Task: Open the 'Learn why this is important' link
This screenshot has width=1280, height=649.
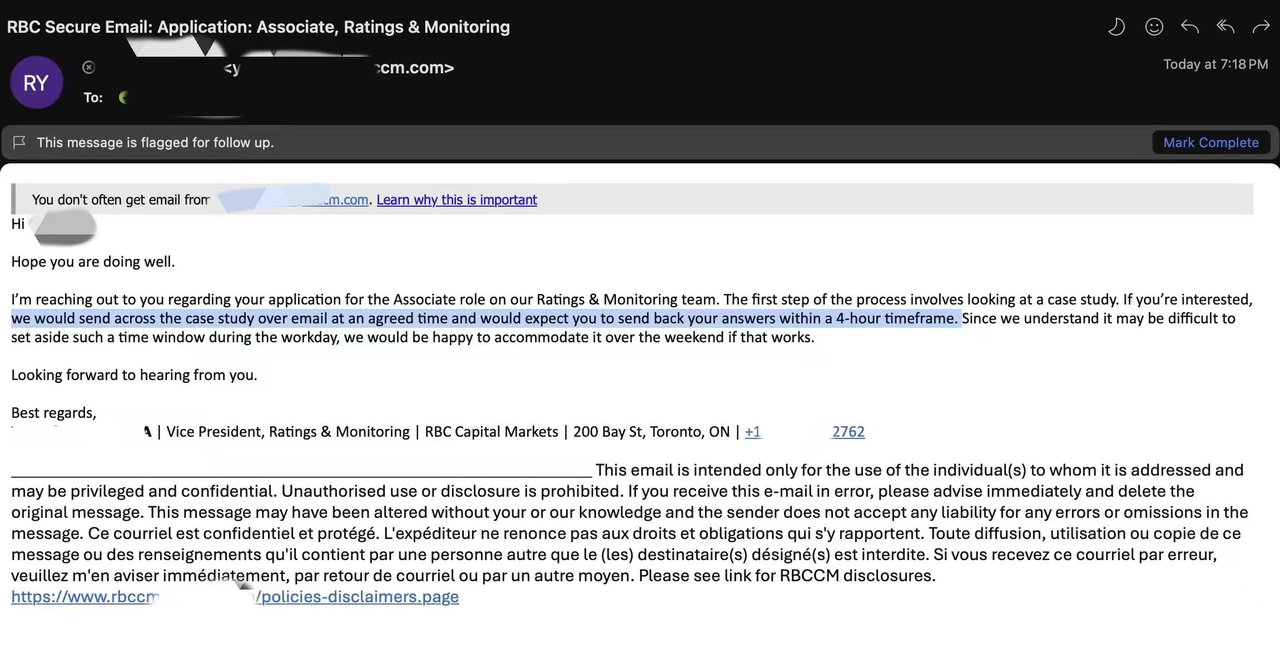Action: (x=456, y=200)
